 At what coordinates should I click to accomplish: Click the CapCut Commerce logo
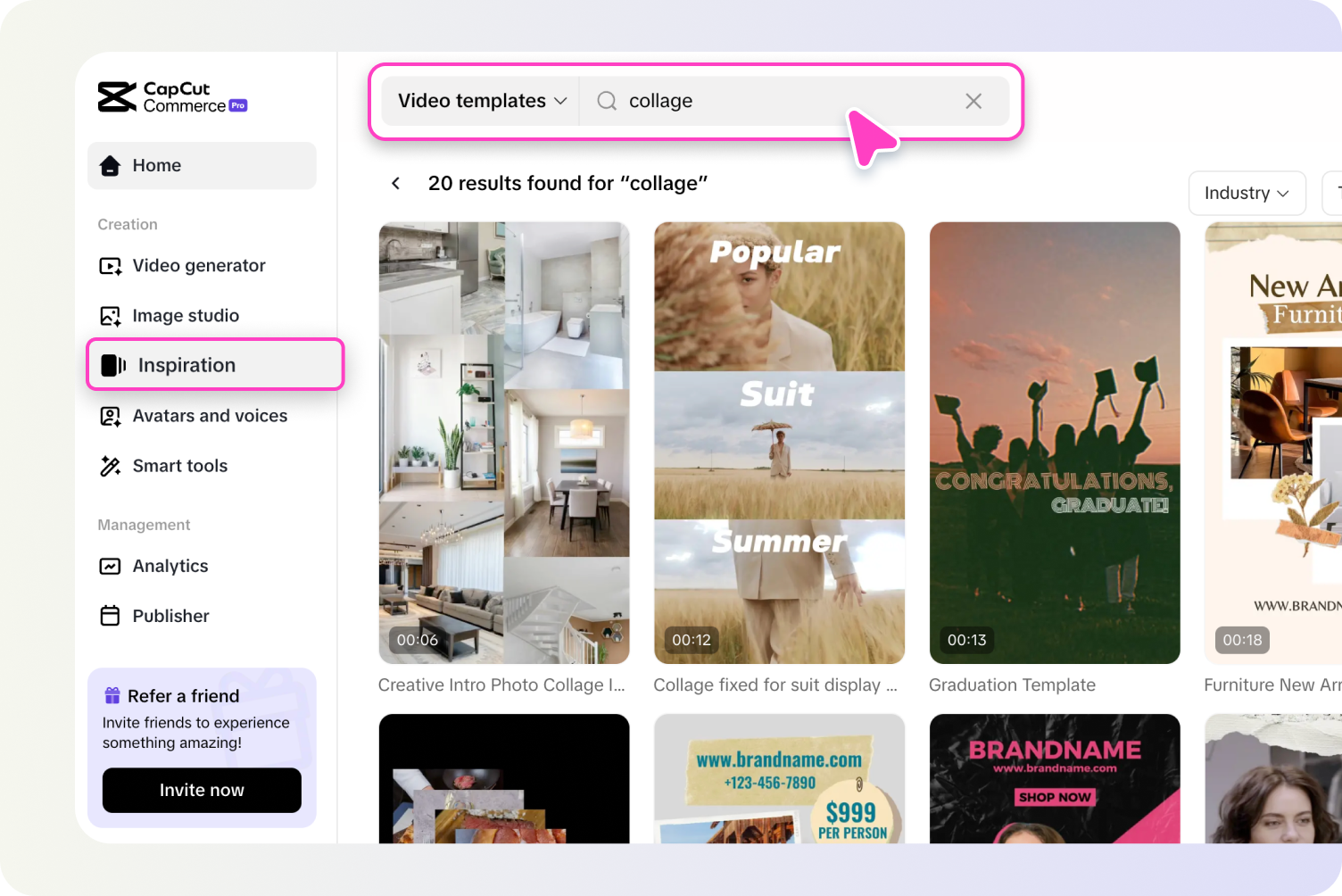(172, 96)
